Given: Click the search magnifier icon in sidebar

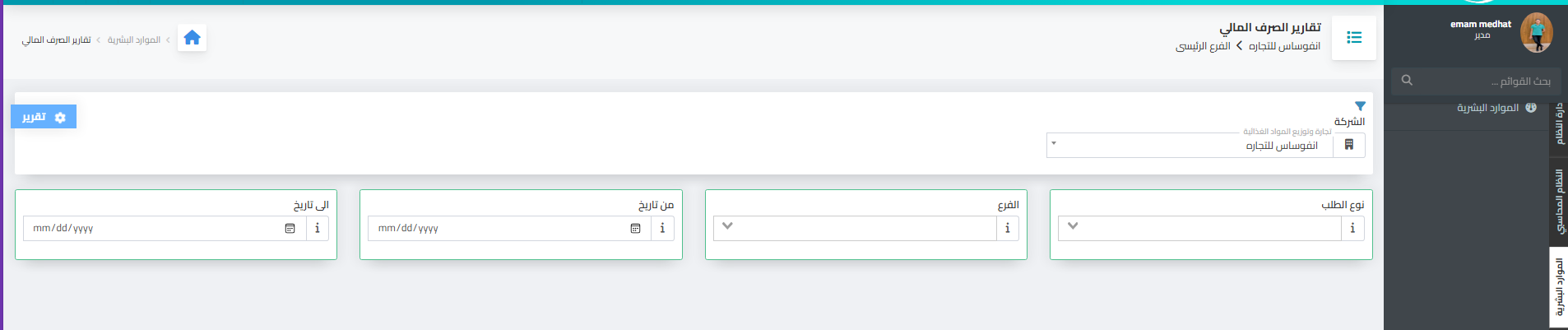Looking at the screenshot, I should 1407,80.
